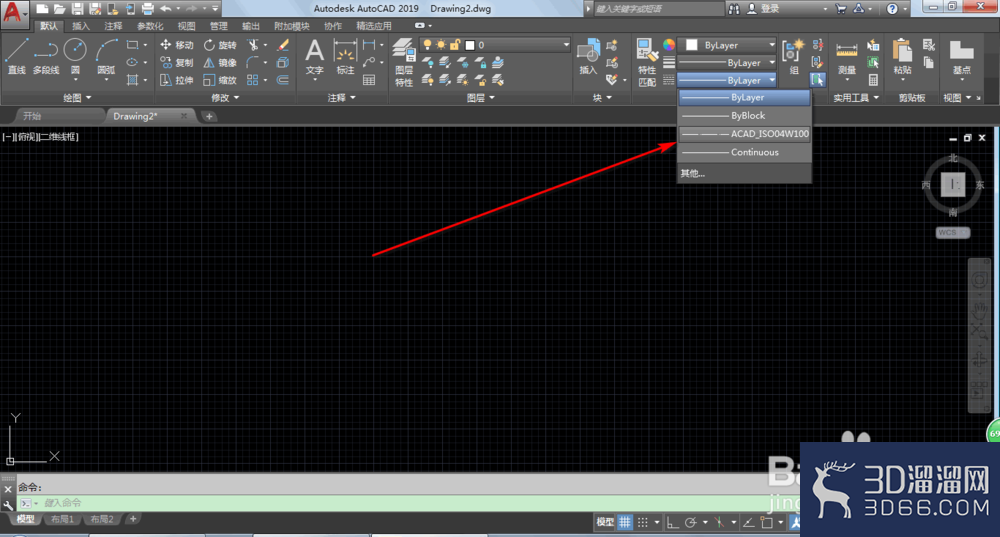The height and width of the screenshot is (537, 1000).
Task: Select the Line (直线) drawing tool
Action: tap(17, 56)
